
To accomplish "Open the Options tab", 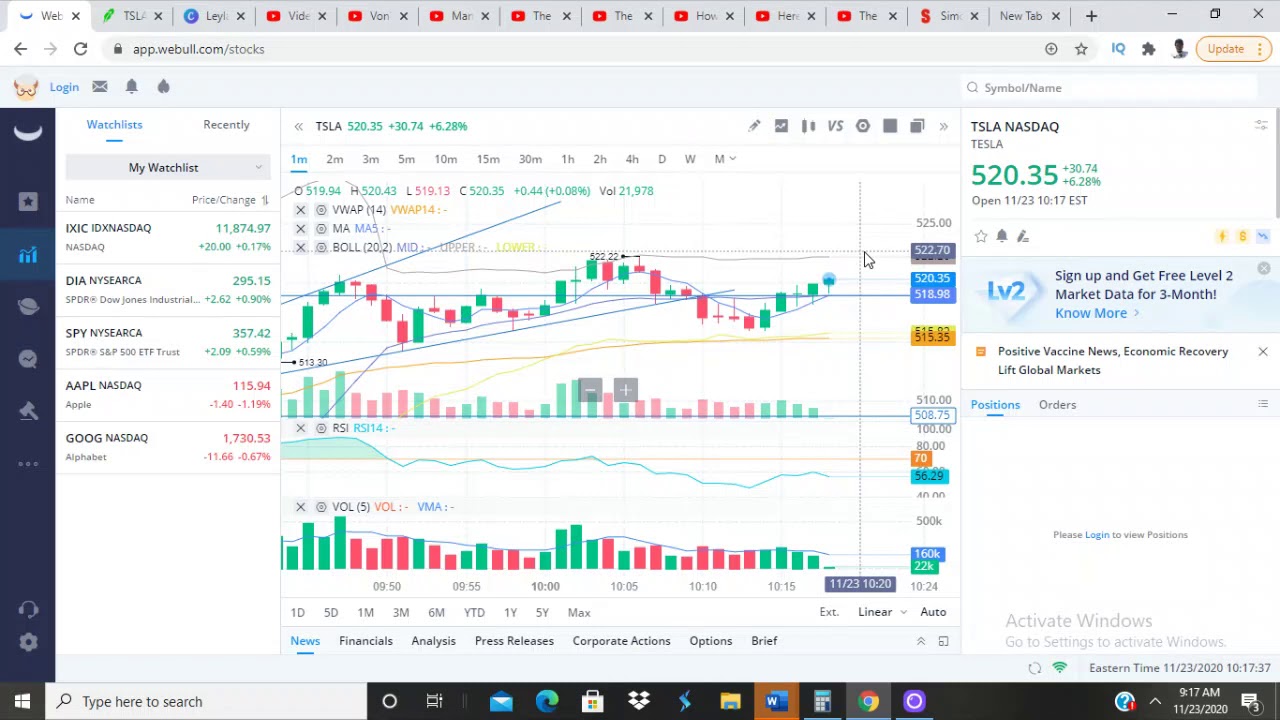I will click(710, 641).
